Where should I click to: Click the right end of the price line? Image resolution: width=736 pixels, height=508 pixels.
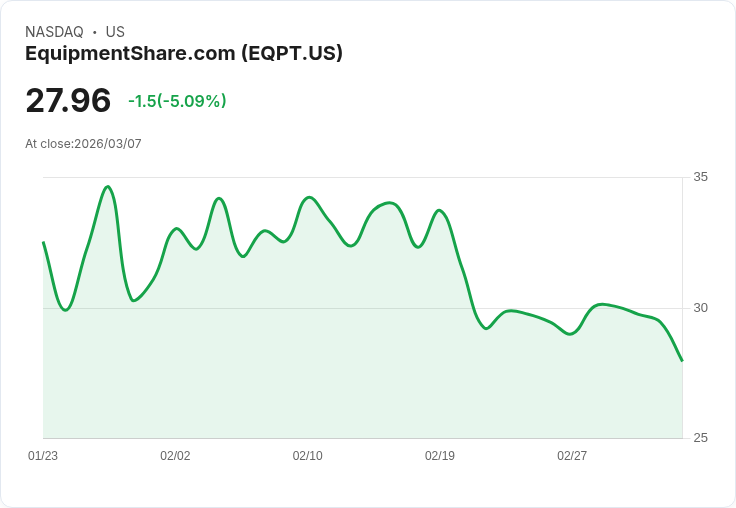(682, 360)
